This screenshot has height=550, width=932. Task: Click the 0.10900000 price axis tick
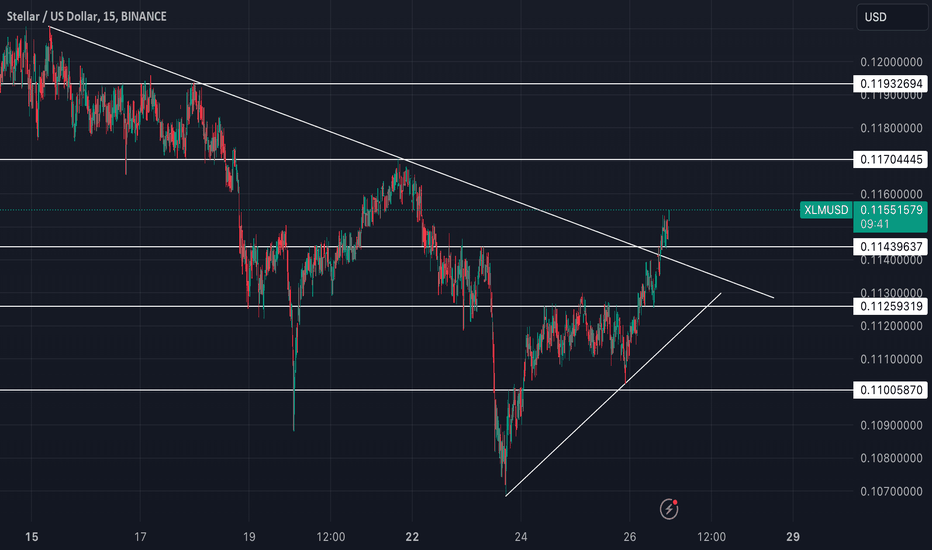(x=891, y=425)
